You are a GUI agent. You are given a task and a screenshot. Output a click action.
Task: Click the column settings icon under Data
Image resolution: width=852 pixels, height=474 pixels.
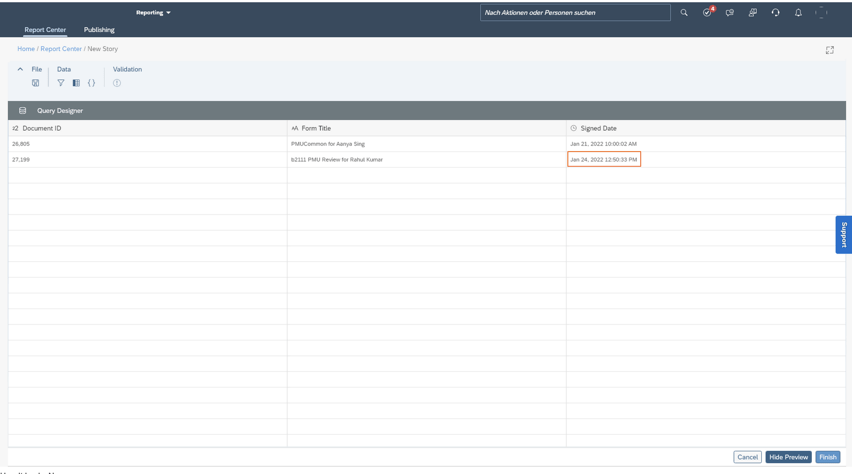[x=76, y=83]
